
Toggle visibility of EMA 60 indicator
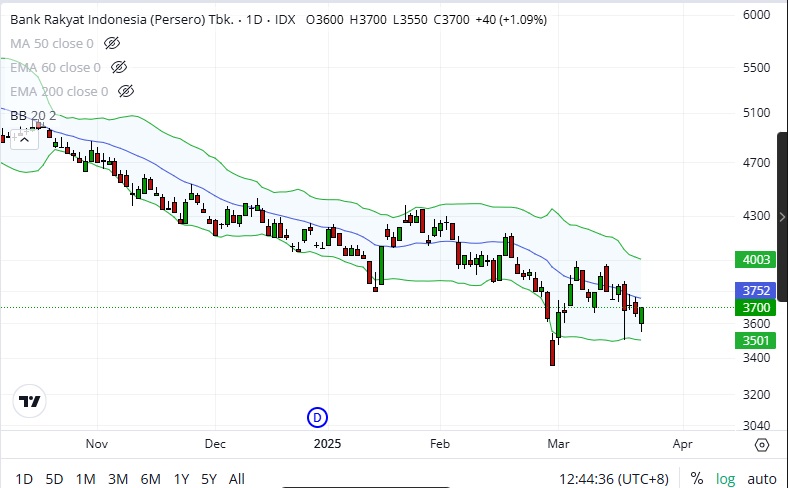(119, 67)
